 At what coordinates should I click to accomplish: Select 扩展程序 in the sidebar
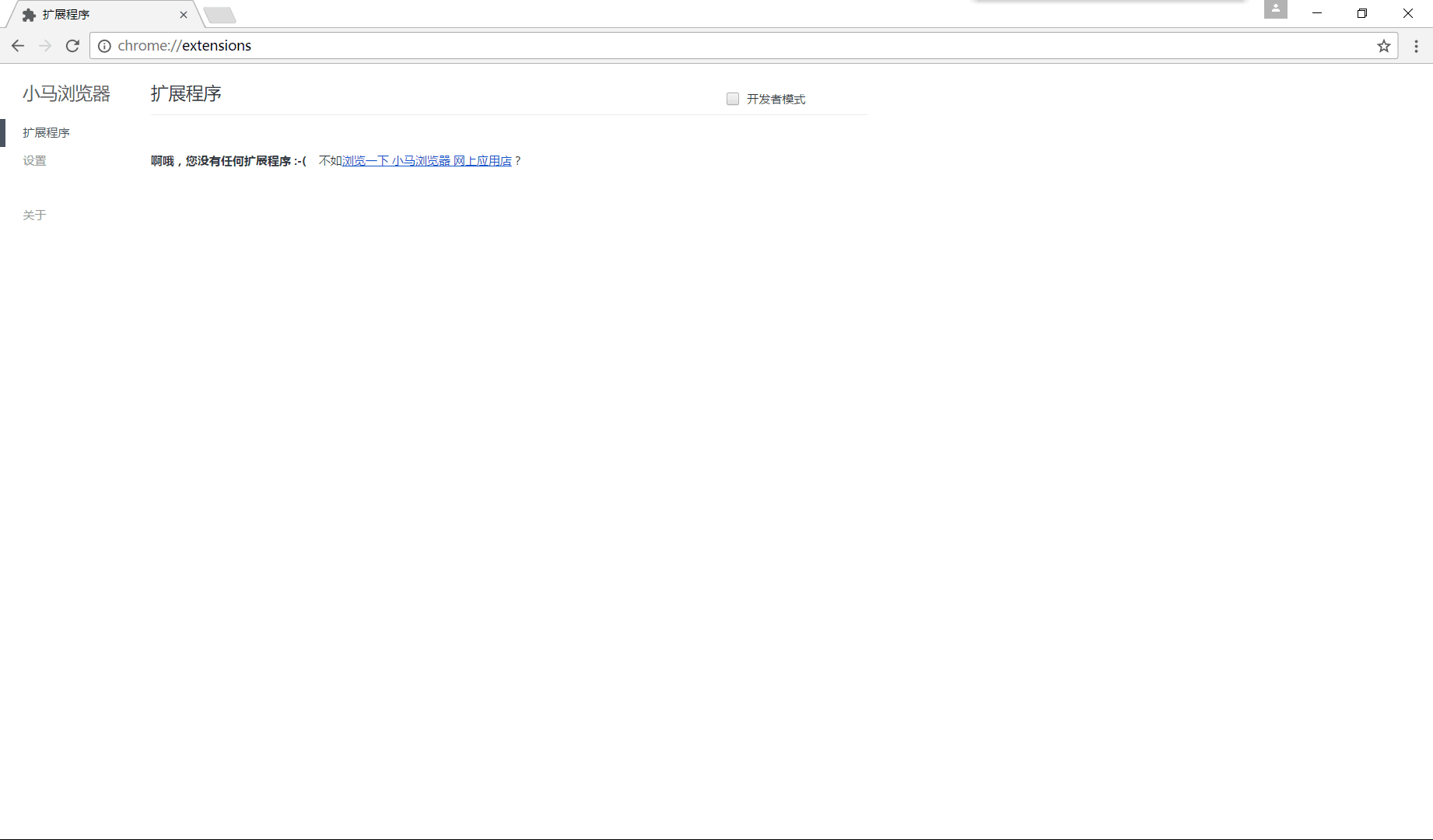coord(46,133)
